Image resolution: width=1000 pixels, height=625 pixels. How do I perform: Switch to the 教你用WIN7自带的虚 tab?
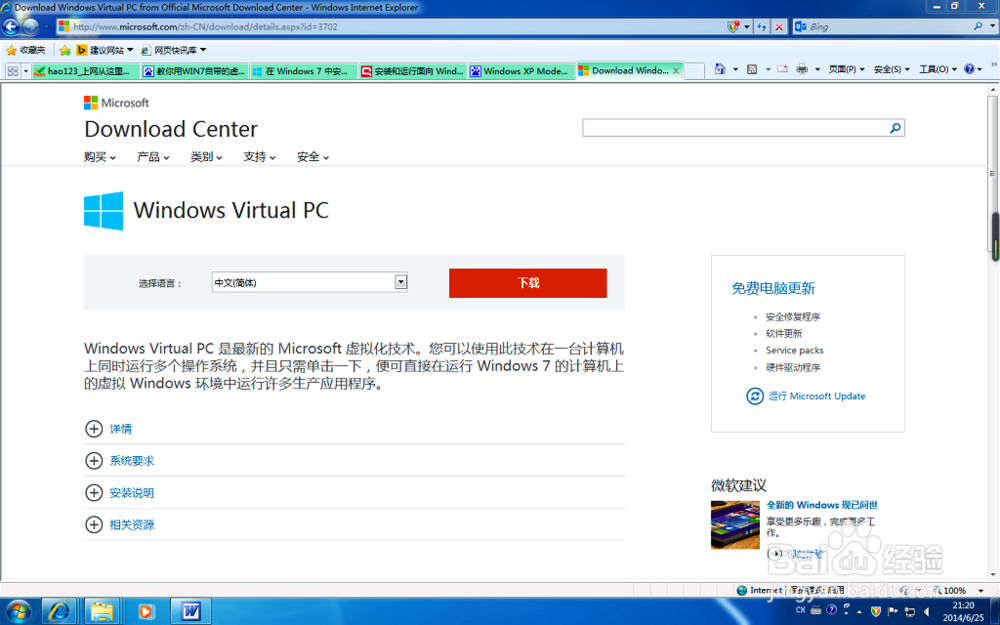pos(194,71)
